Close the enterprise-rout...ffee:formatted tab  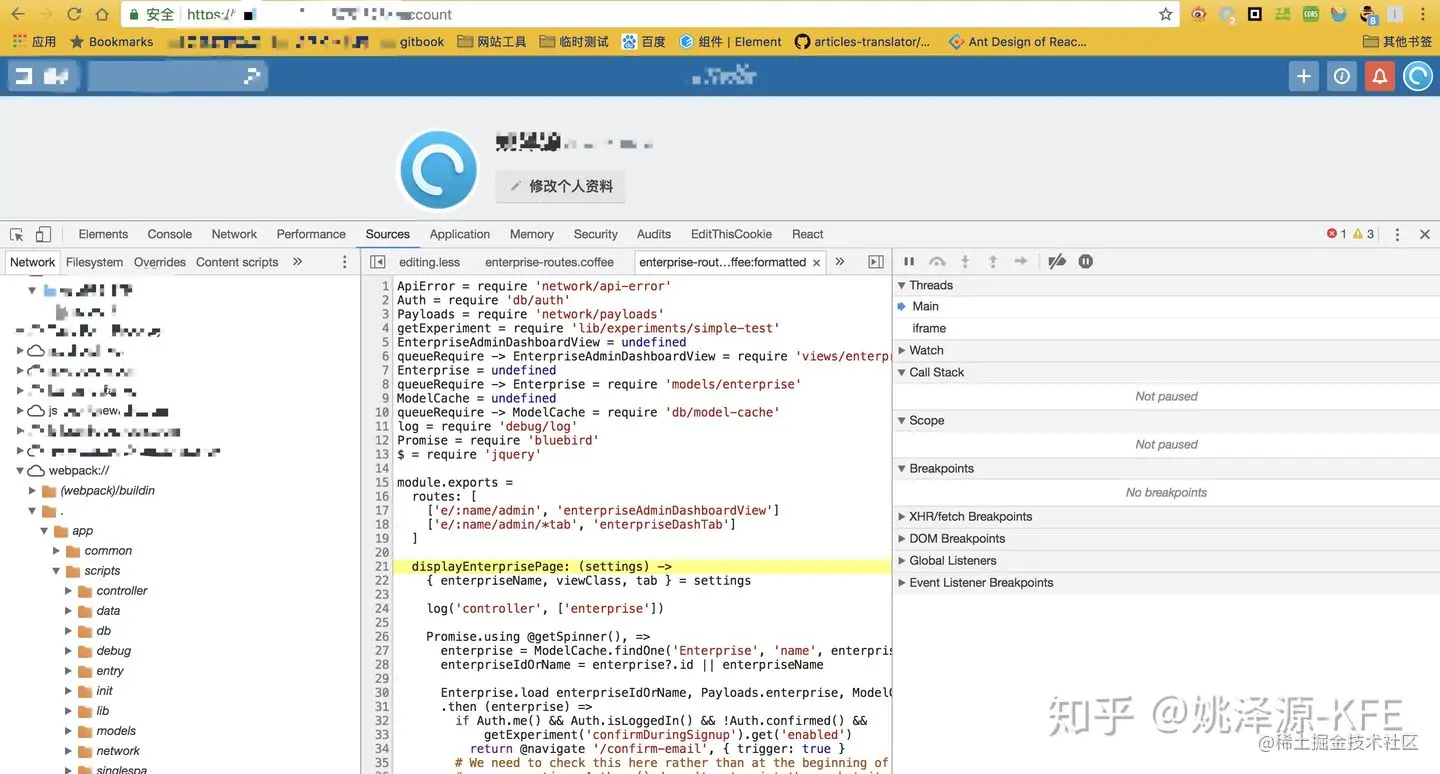(x=817, y=262)
